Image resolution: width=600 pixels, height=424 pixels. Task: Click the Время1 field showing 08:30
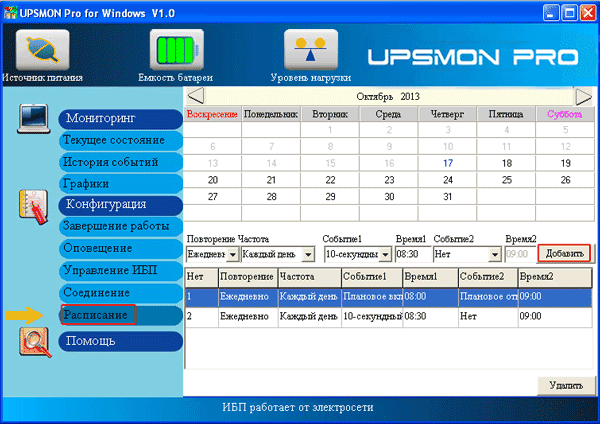412,254
